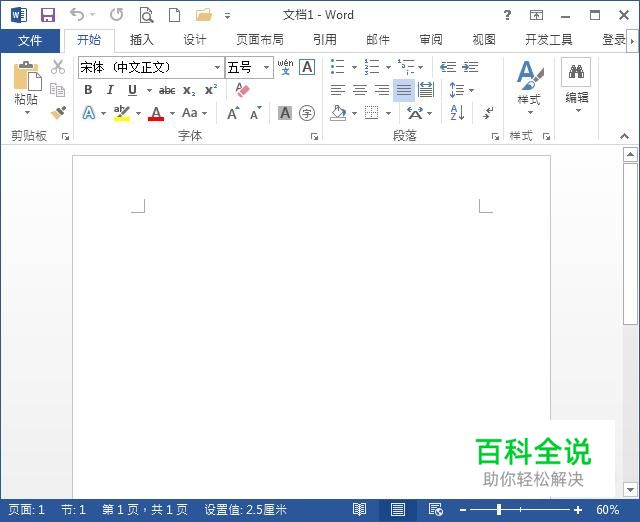Click the Distributed alignment icon

coord(426,90)
